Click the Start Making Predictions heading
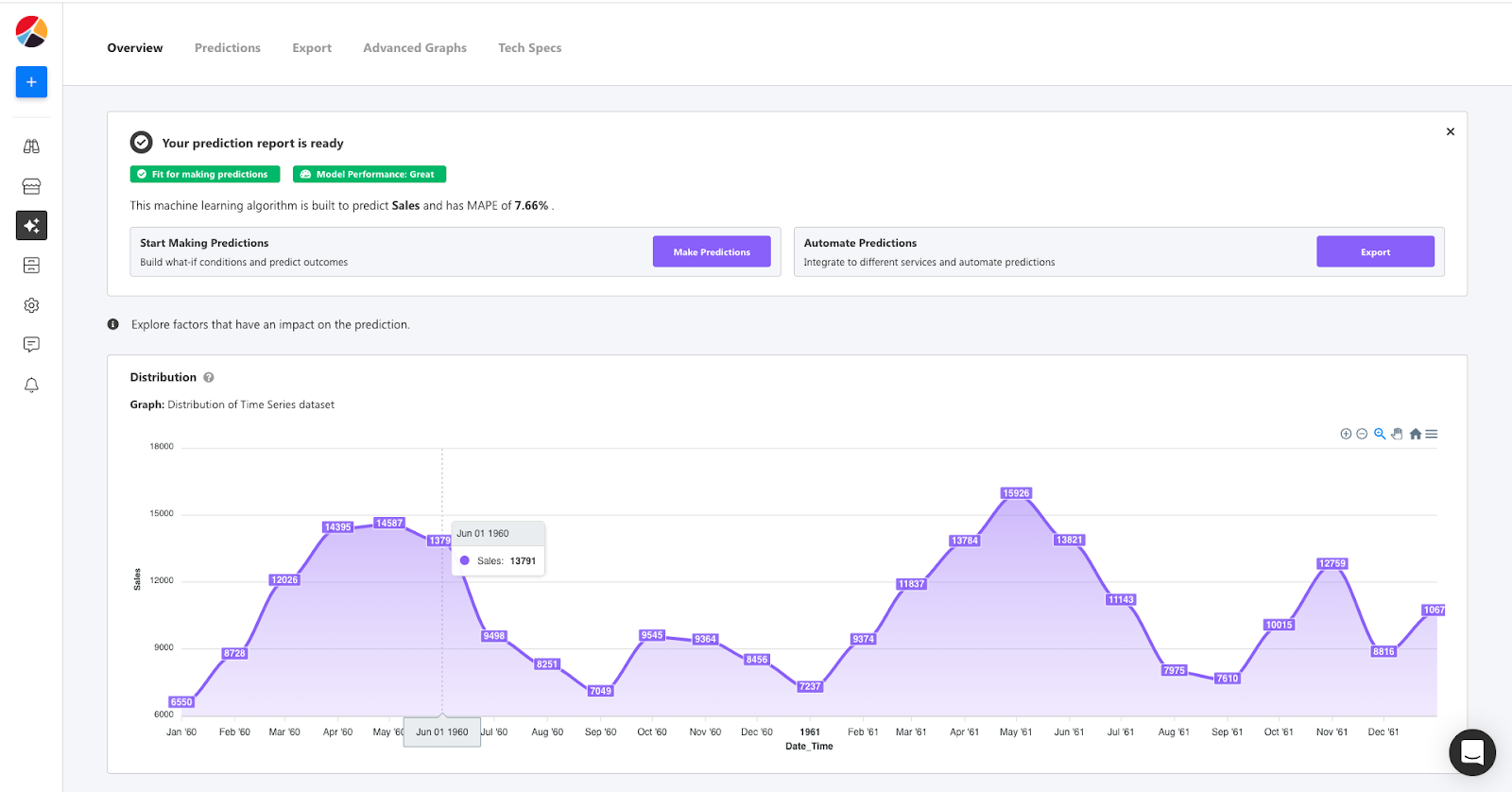The image size is (1512, 792). tap(204, 243)
